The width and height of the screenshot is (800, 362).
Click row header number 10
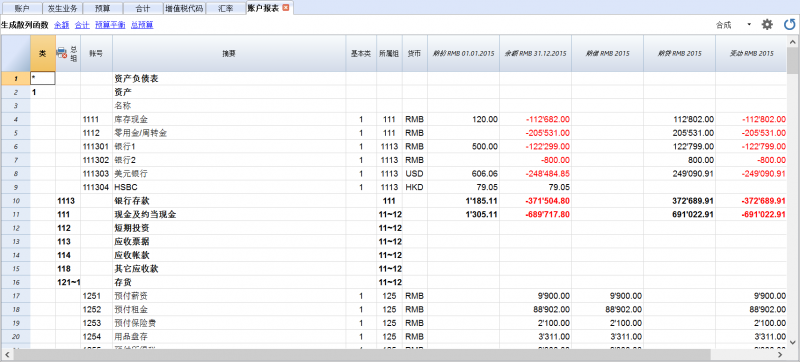tap(15, 201)
